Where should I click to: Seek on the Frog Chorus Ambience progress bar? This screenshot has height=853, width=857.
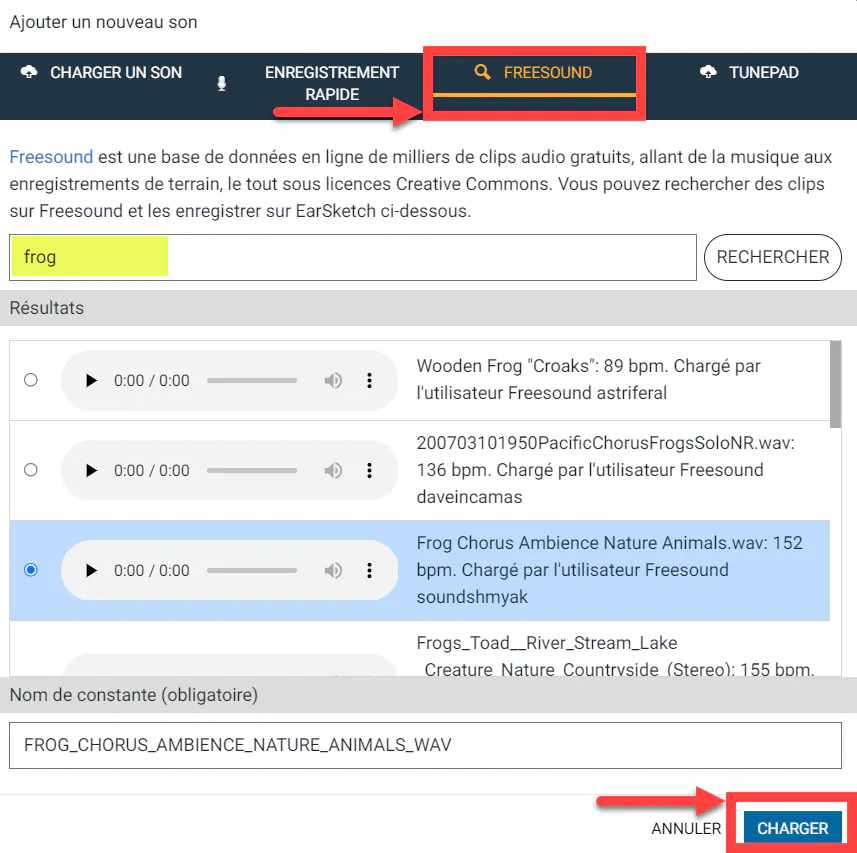point(252,570)
